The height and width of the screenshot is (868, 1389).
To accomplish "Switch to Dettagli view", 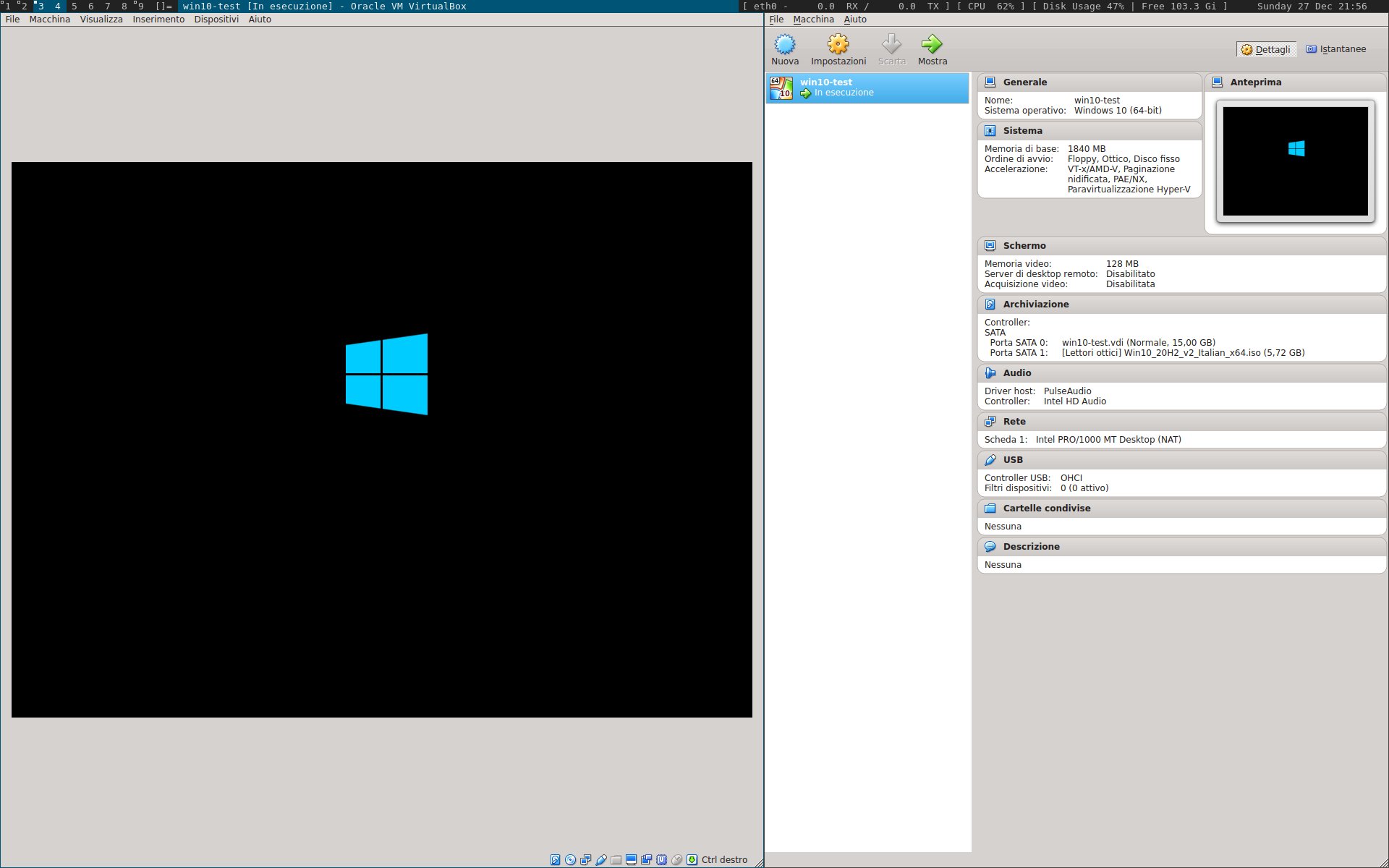I will click(x=1265, y=49).
